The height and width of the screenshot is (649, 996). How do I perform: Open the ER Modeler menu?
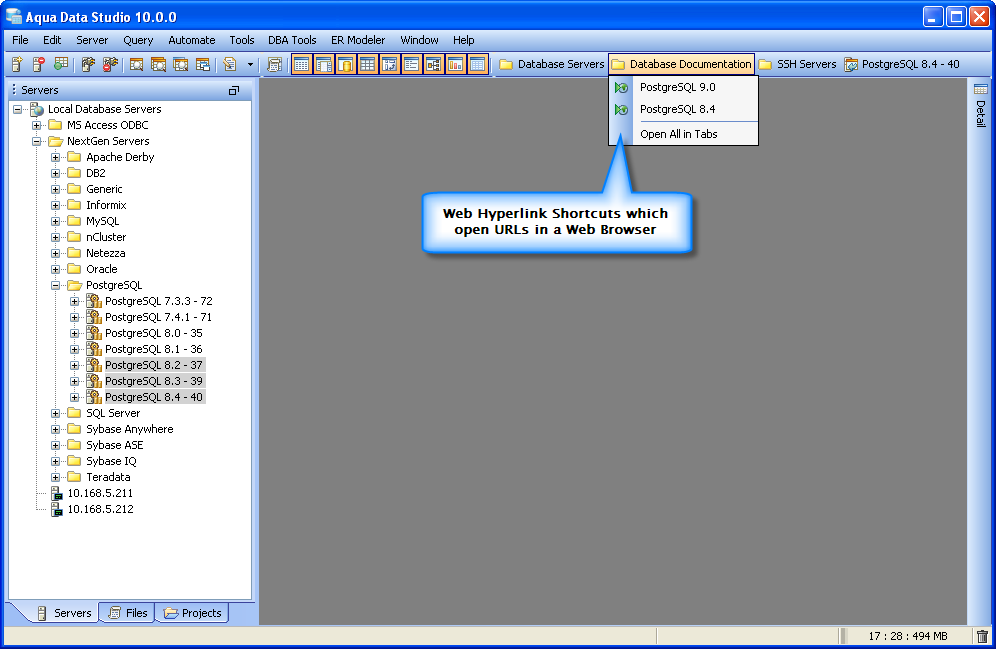click(x=358, y=40)
